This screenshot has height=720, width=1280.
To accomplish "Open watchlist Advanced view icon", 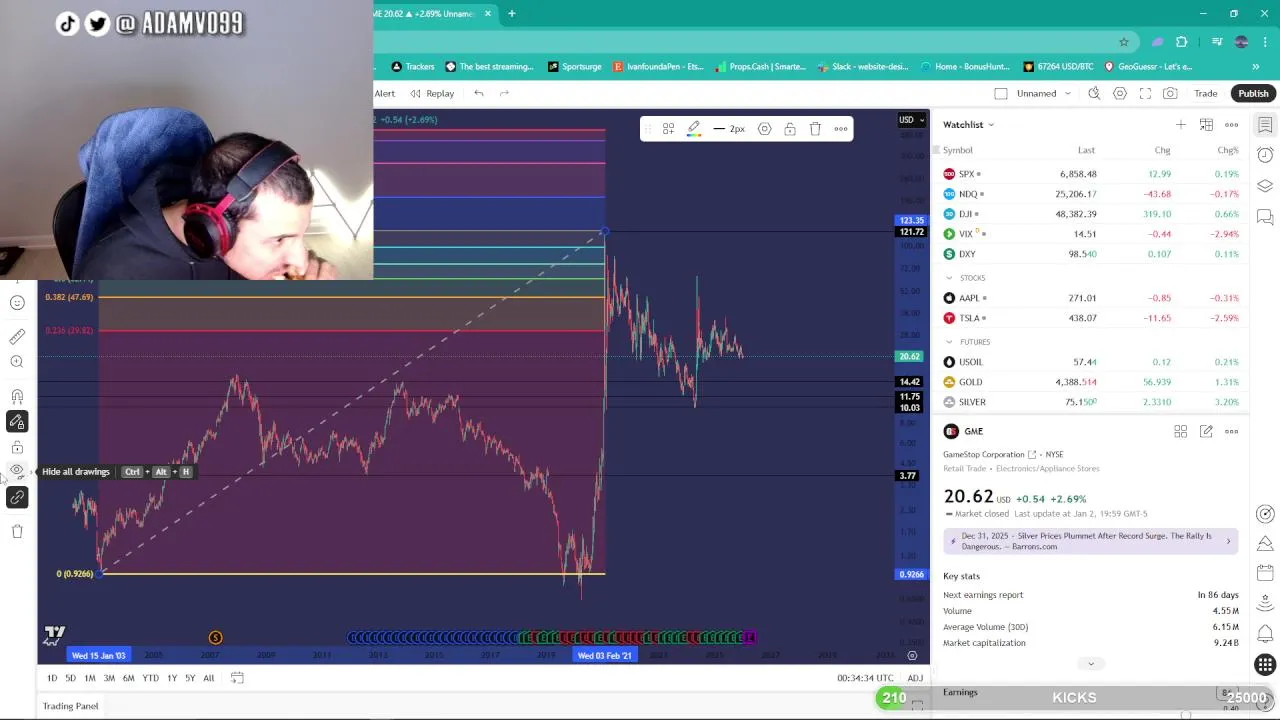I will (x=1206, y=125).
